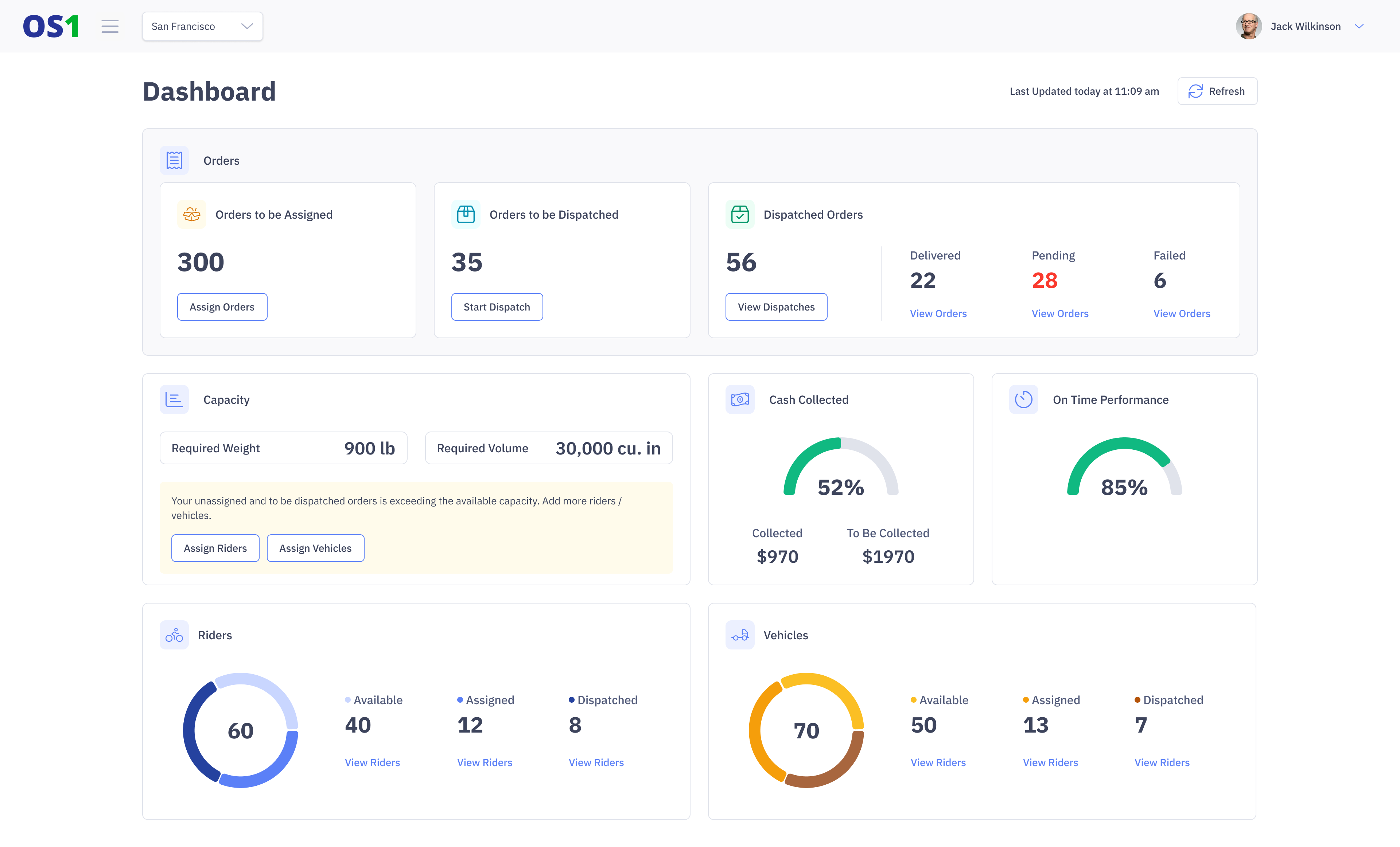Click the Orders to be Assigned icon
This screenshot has height=847, width=1400.
pyautogui.click(x=191, y=214)
